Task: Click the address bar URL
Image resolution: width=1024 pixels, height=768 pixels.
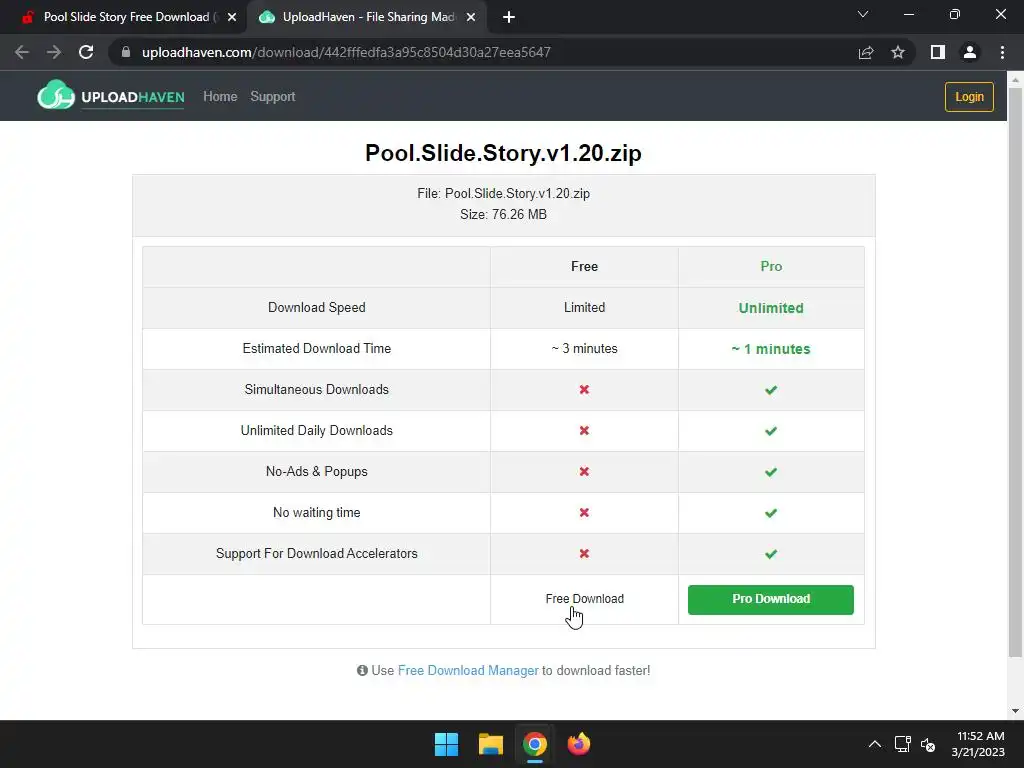Action: coord(346,52)
